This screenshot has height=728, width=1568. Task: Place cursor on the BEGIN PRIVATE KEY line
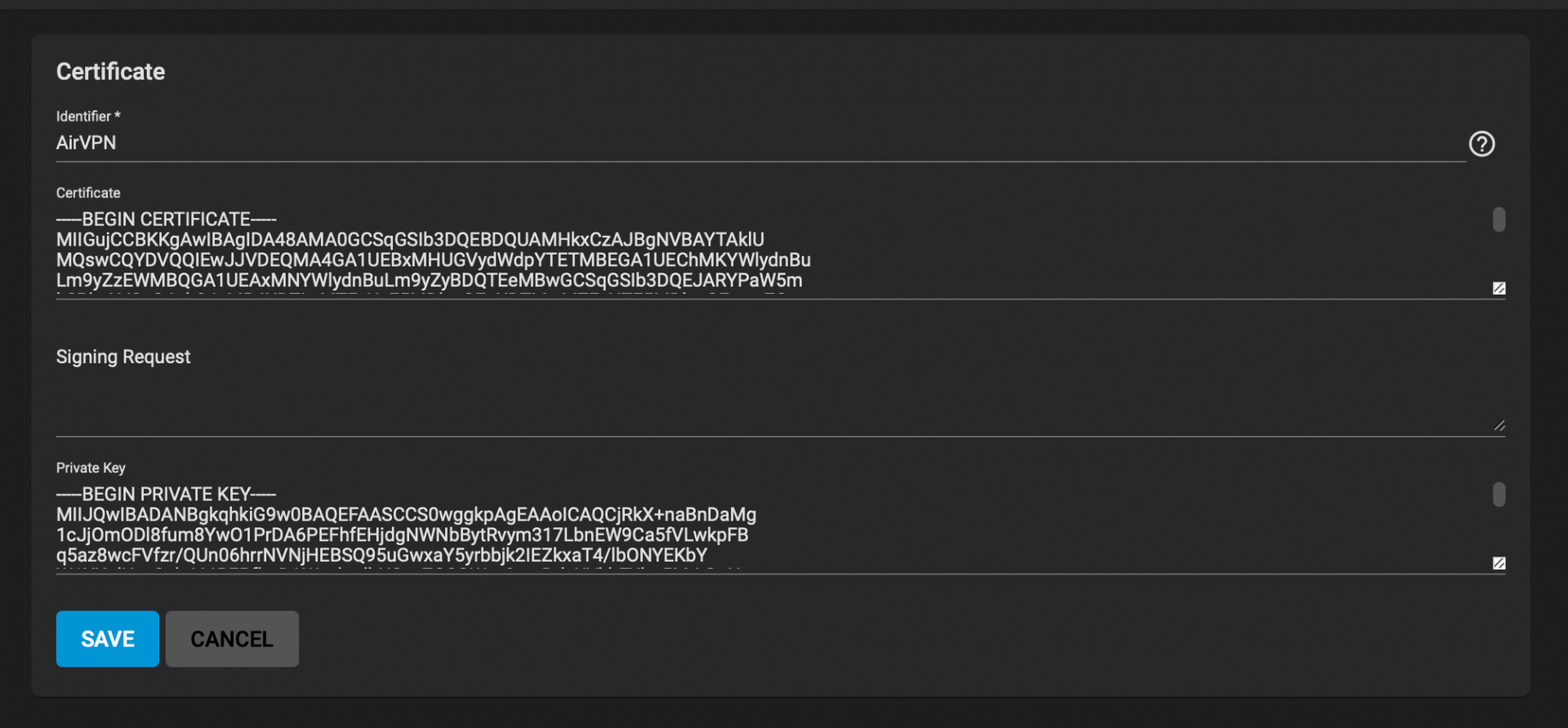[167, 495]
